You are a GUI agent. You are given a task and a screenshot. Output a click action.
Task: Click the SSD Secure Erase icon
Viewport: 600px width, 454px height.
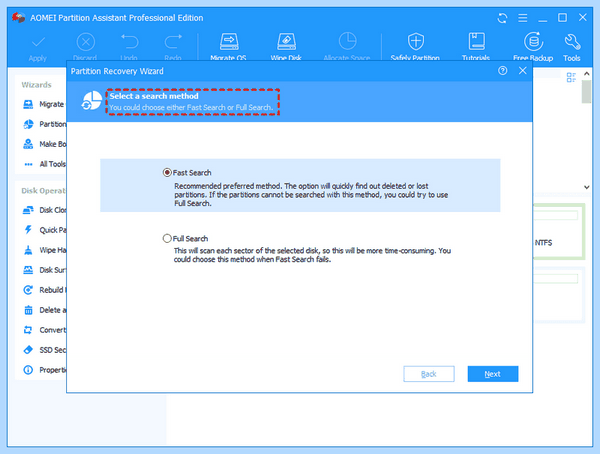(28, 350)
